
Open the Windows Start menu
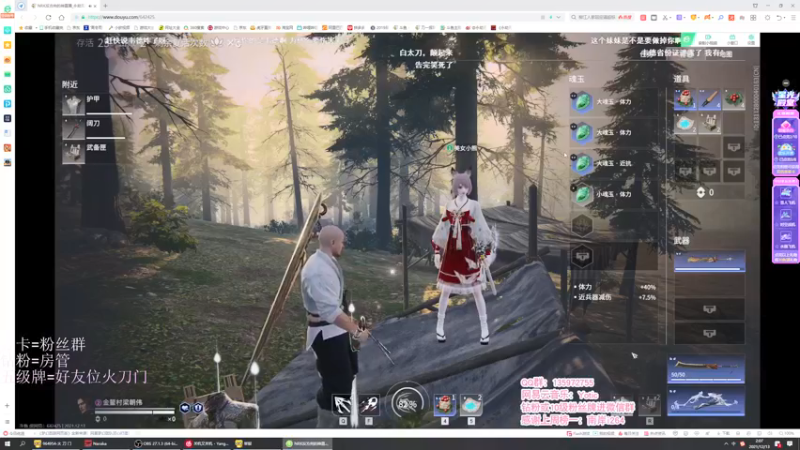(7, 444)
